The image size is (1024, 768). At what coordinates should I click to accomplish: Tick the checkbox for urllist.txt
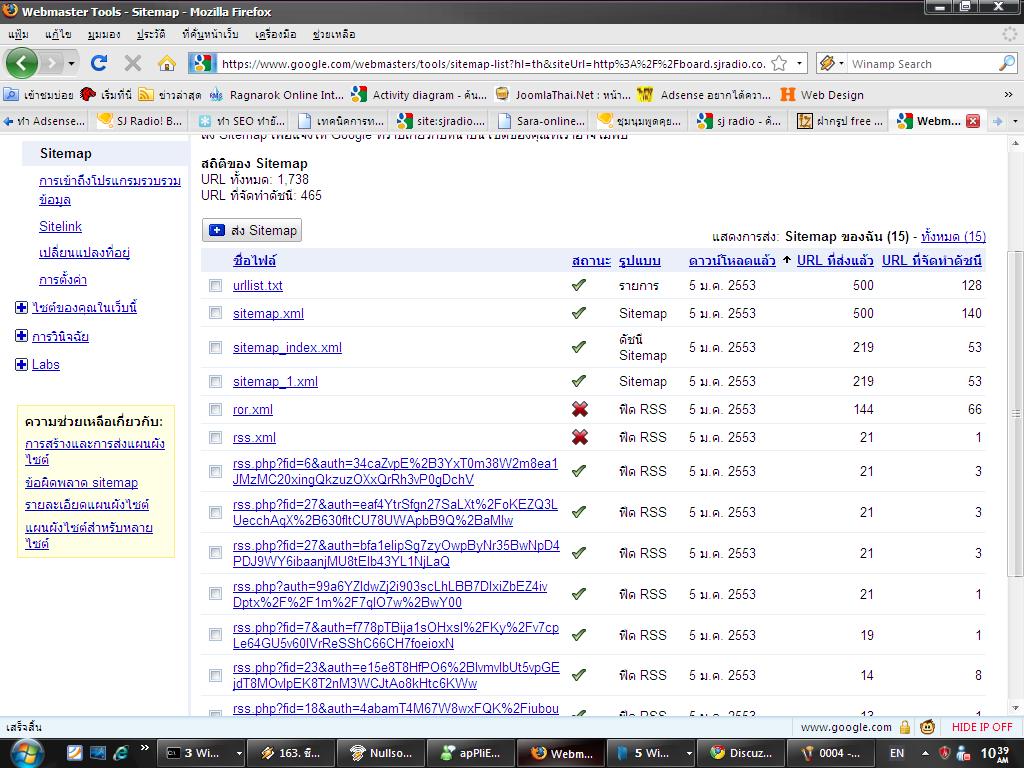click(216, 285)
